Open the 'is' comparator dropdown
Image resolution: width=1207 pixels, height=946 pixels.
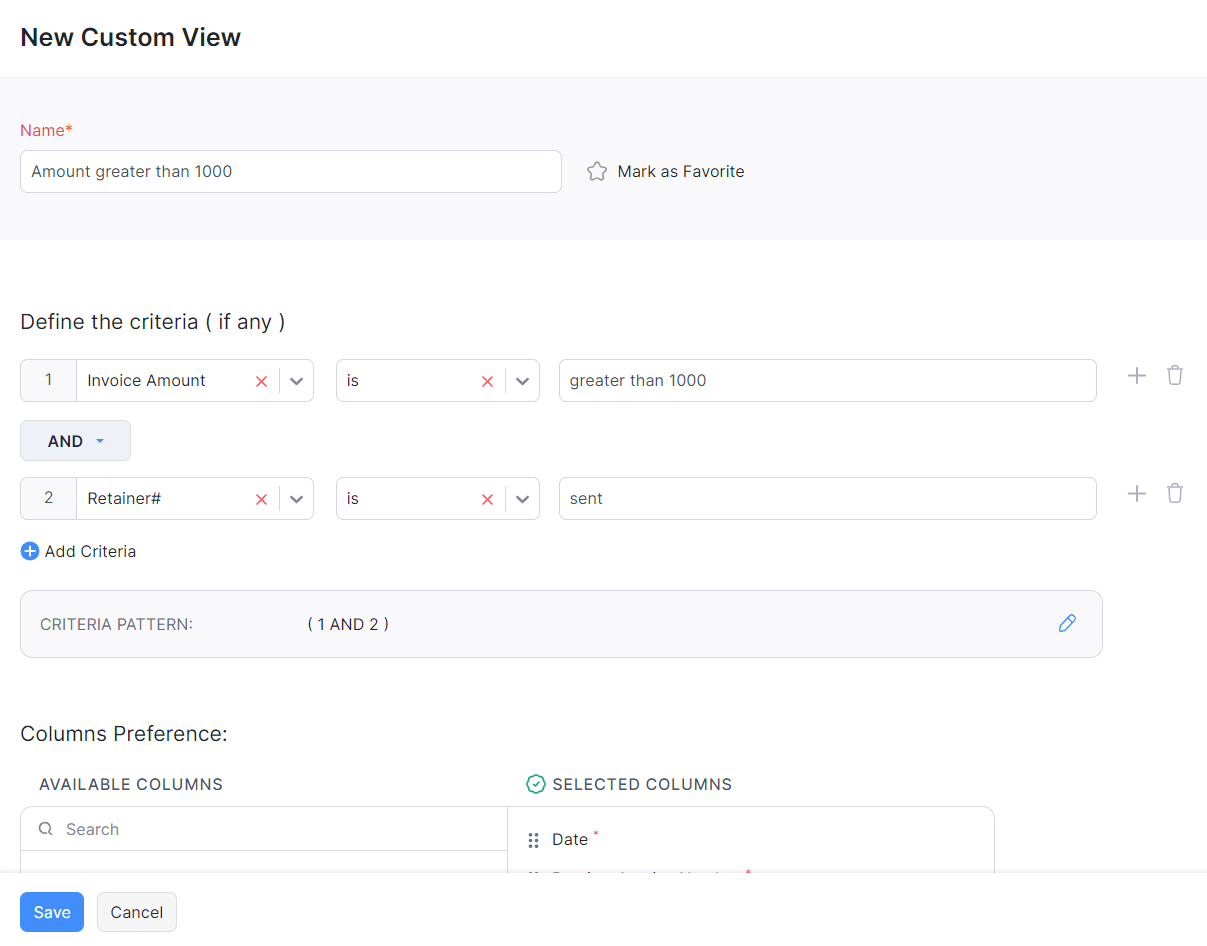tap(521, 380)
